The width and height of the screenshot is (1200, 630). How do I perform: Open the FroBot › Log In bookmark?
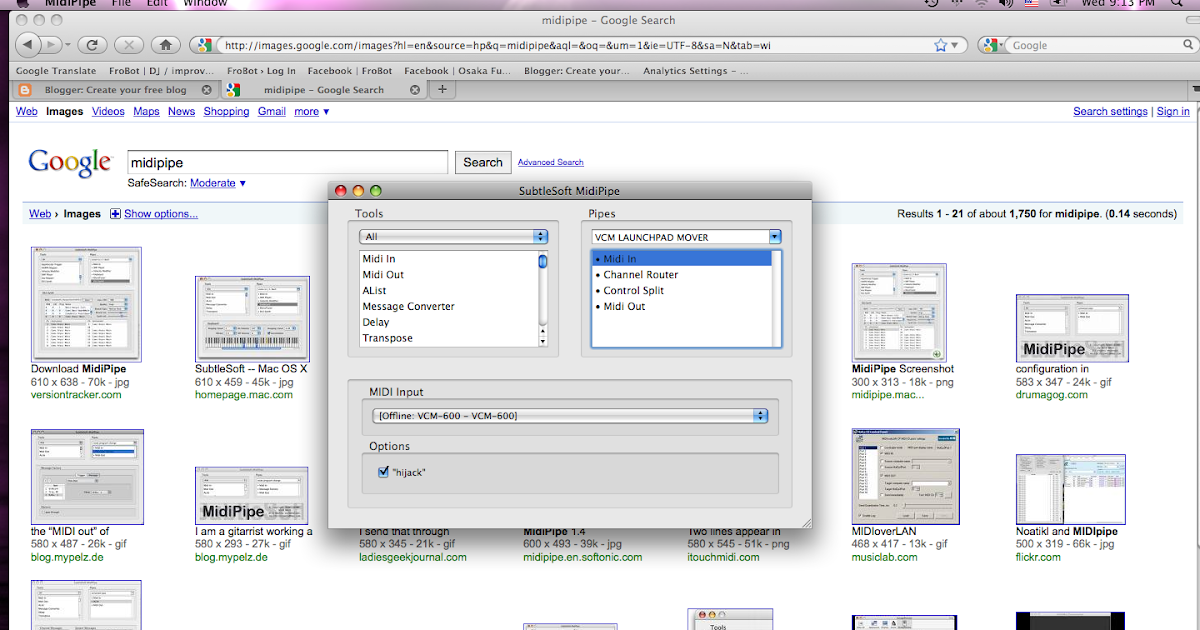[x=261, y=71]
